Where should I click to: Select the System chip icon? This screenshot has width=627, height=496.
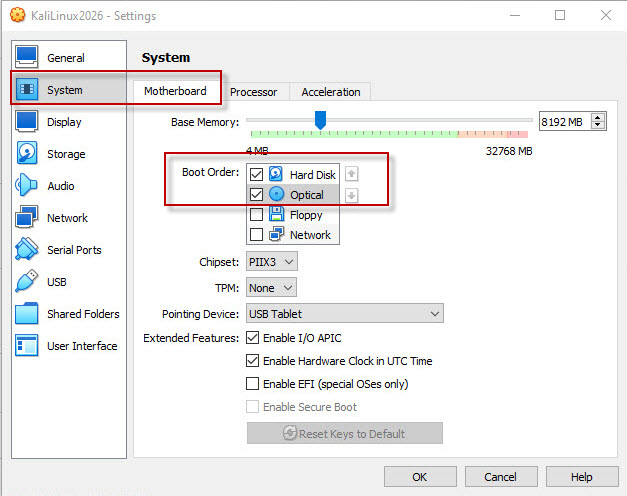coord(27,89)
